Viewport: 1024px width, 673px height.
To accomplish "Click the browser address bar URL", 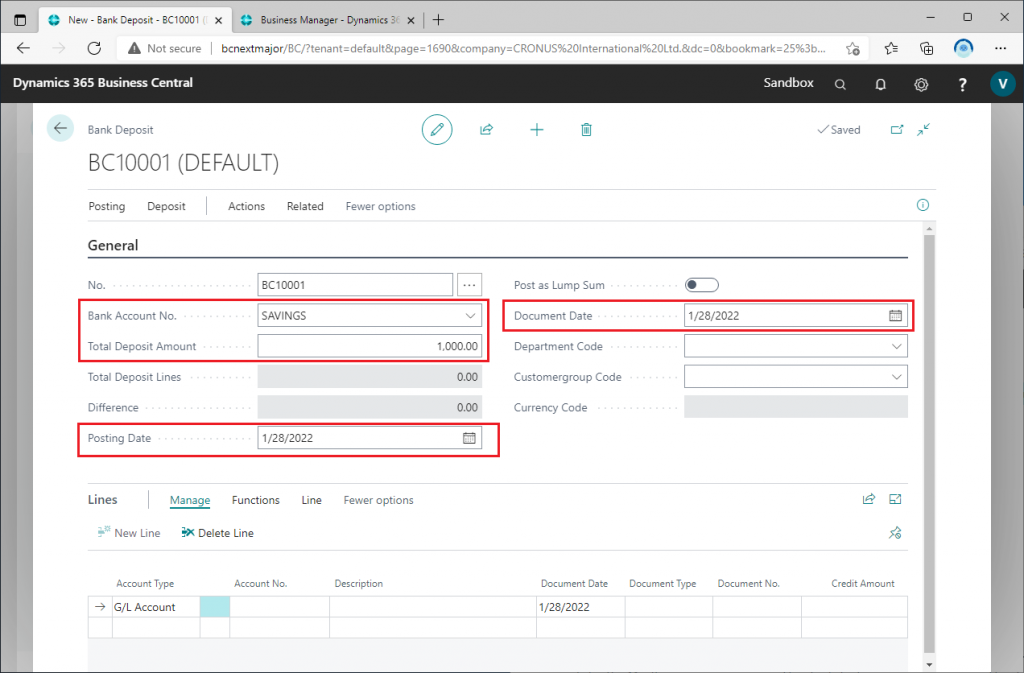I will click(523, 48).
